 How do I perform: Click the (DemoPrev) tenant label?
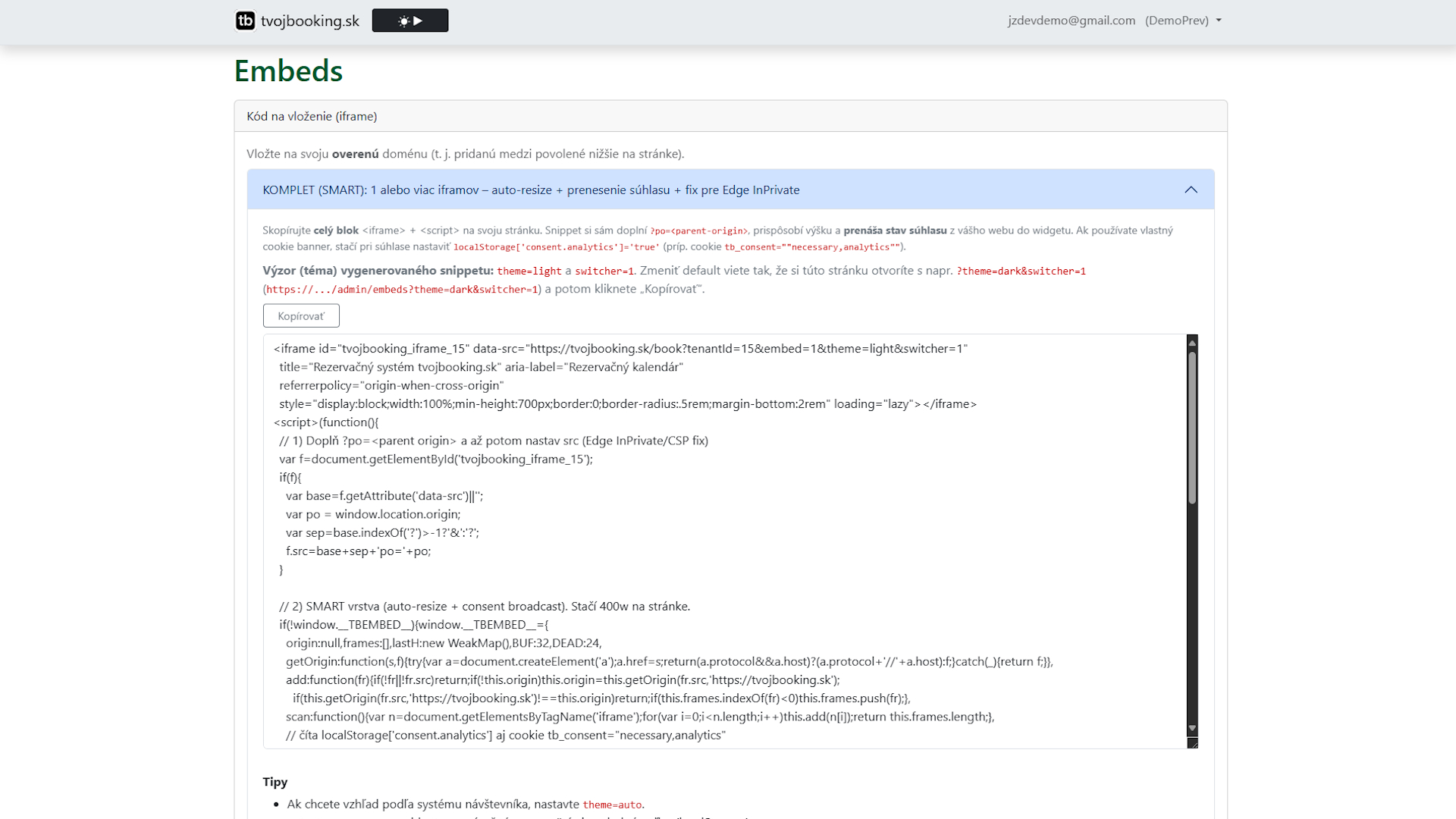coord(1176,20)
